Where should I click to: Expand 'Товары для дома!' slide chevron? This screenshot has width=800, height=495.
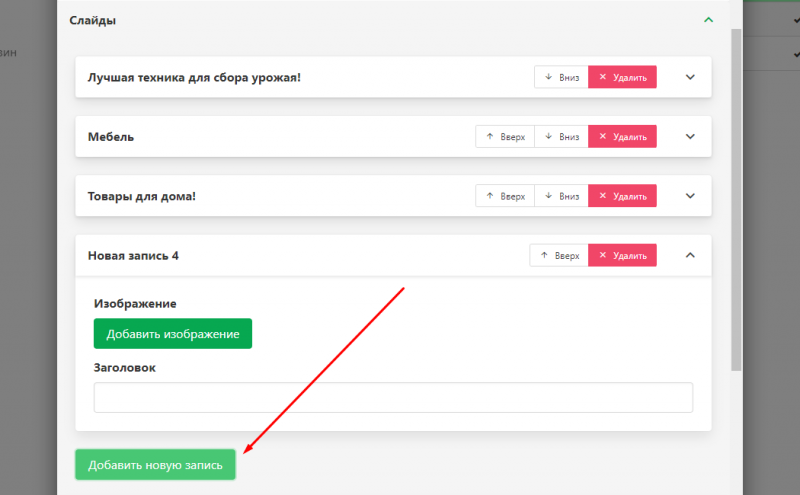click(x=689, y=196)
